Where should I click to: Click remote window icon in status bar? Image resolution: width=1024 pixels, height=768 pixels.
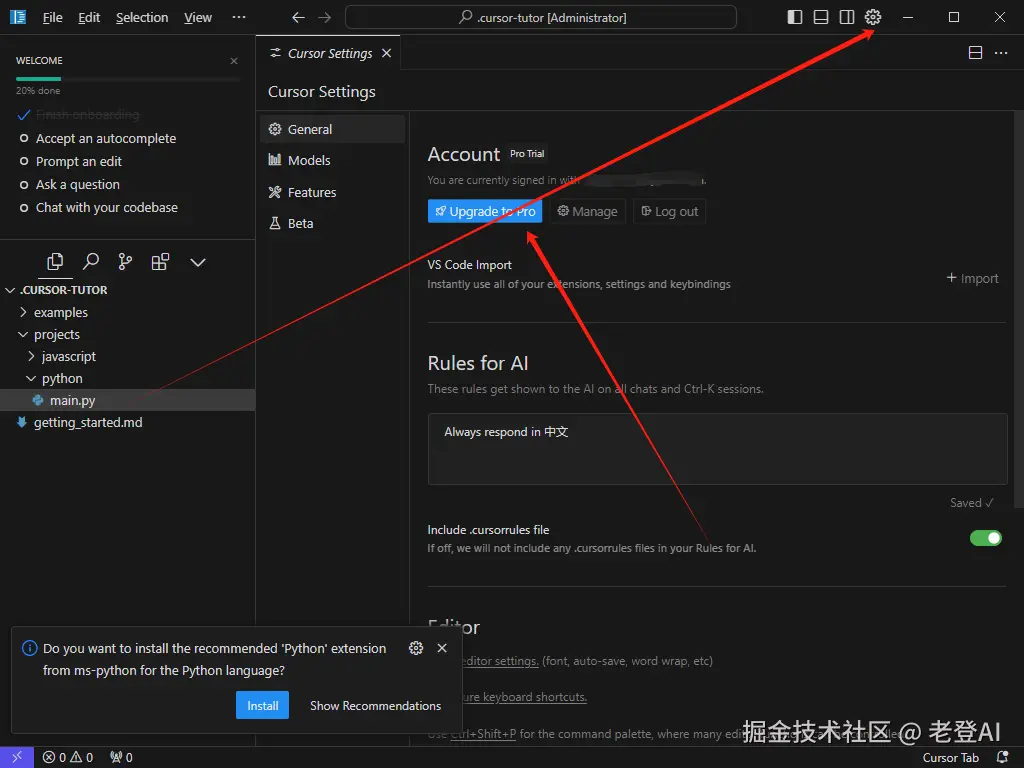point(17,757)
